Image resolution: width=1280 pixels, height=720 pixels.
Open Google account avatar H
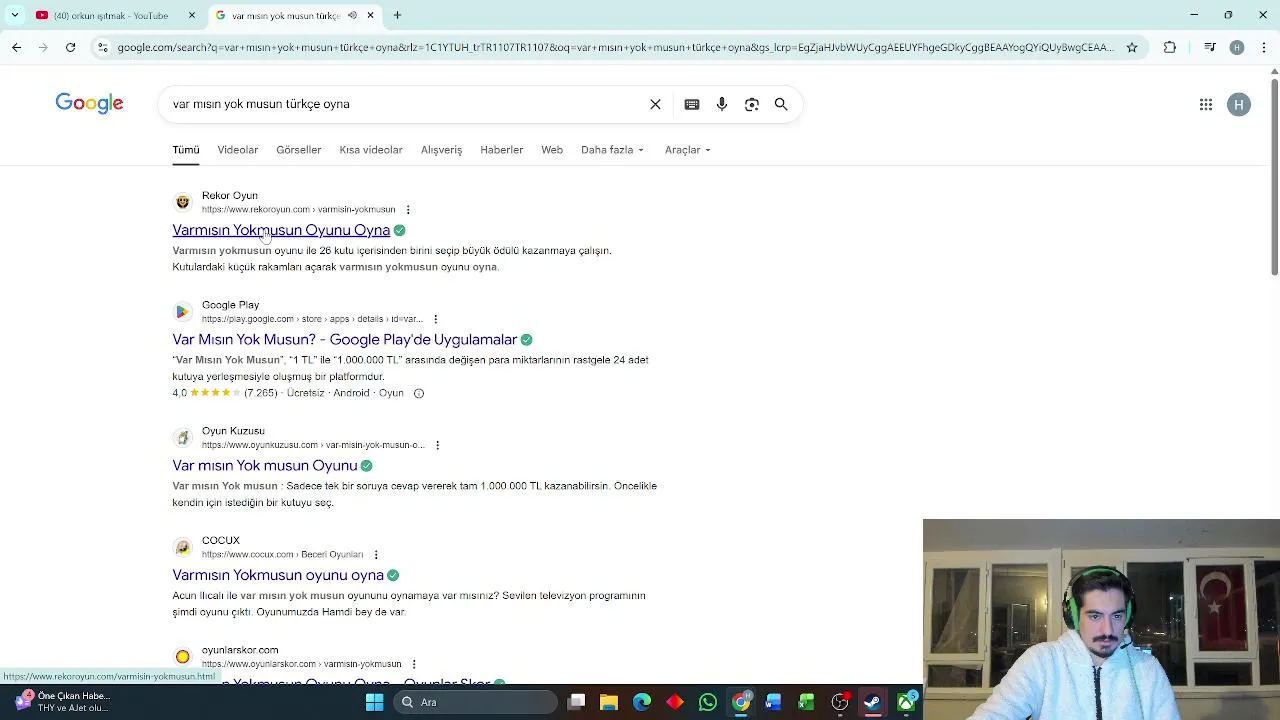coord(1239,104)
